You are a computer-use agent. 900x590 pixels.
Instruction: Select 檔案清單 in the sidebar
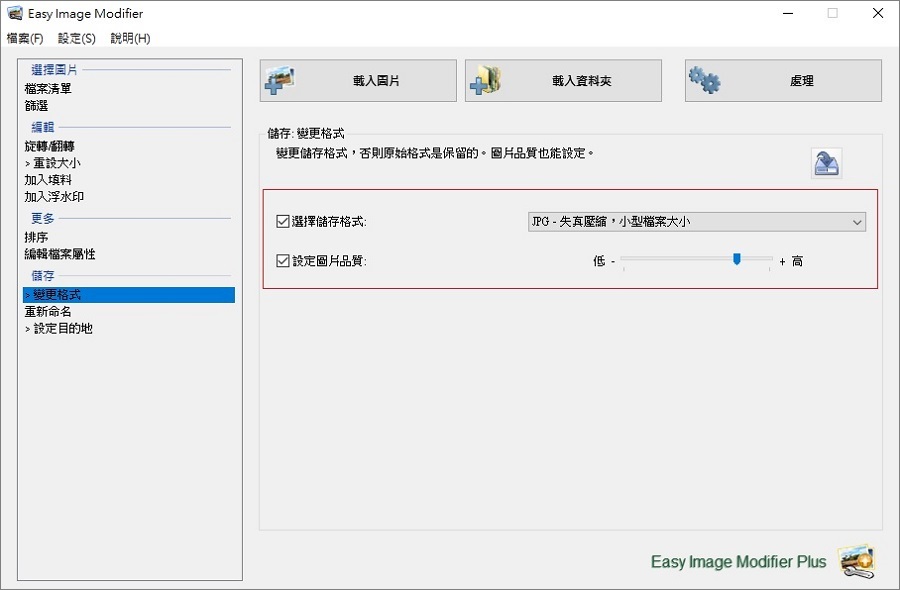[48, 89]
